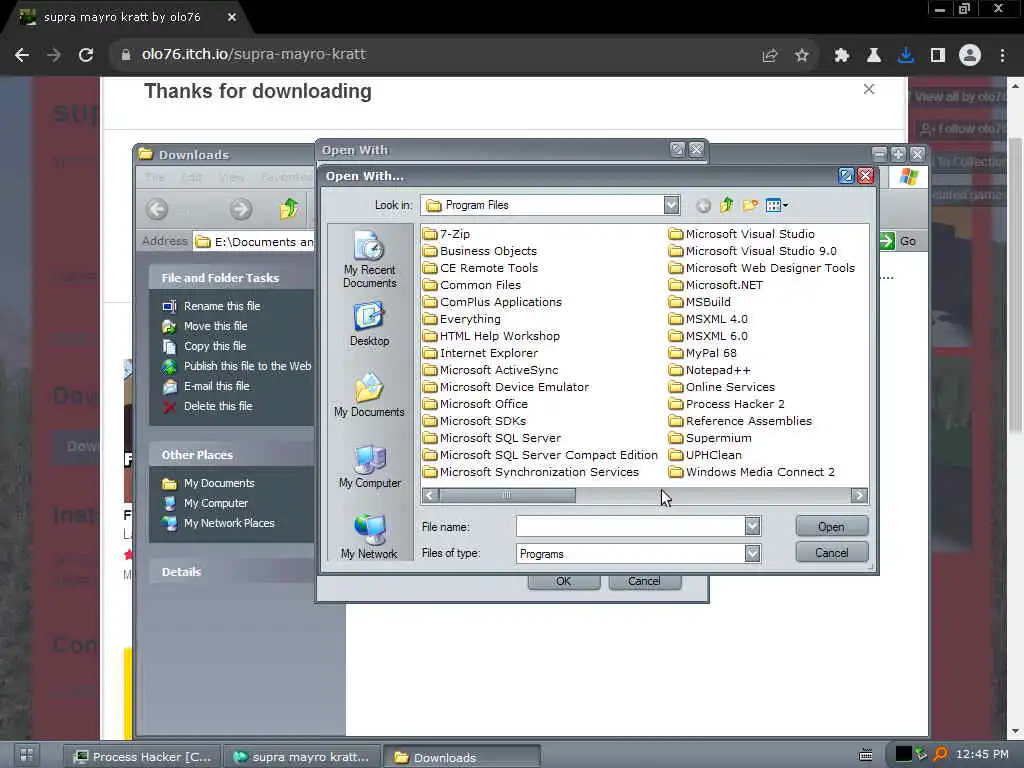This screenshot has width=1024, height=768.
Task: Select the MyPal 68 folder
Action: 703,353
